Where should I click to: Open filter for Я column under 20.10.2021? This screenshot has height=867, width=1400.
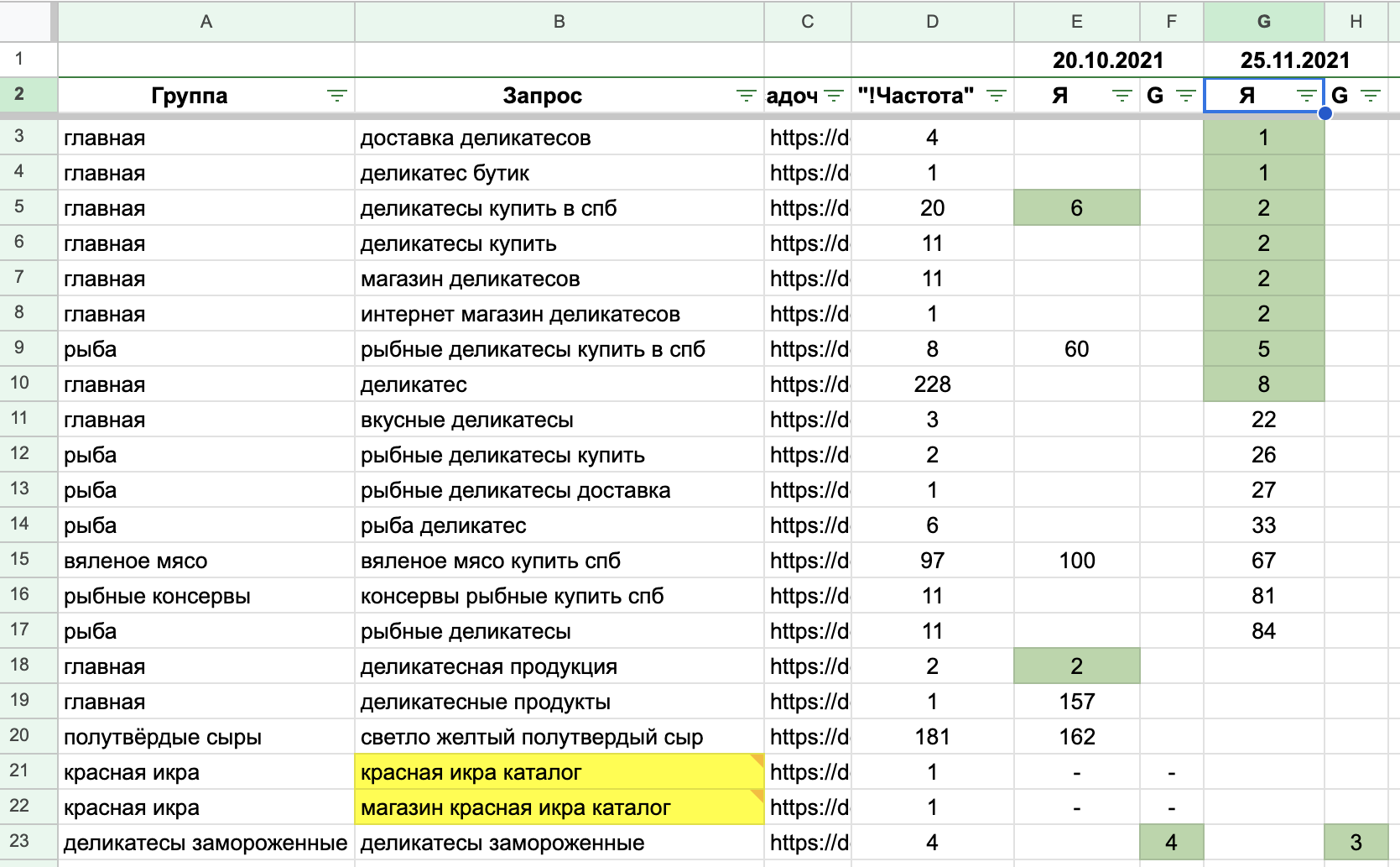click(x=1122, y=96)
